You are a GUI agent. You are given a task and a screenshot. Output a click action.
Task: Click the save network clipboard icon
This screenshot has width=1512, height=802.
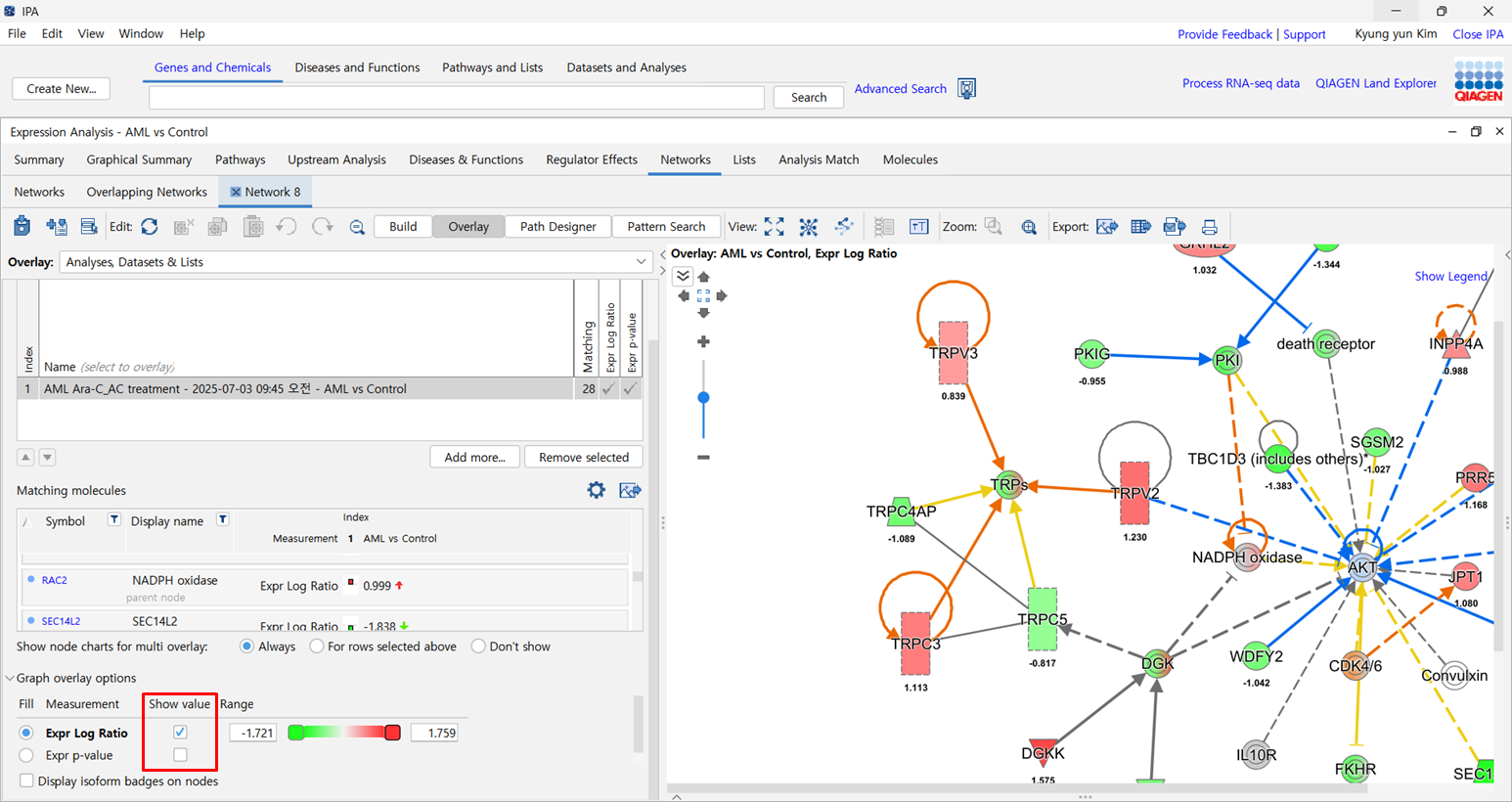[x=22, y=226]
